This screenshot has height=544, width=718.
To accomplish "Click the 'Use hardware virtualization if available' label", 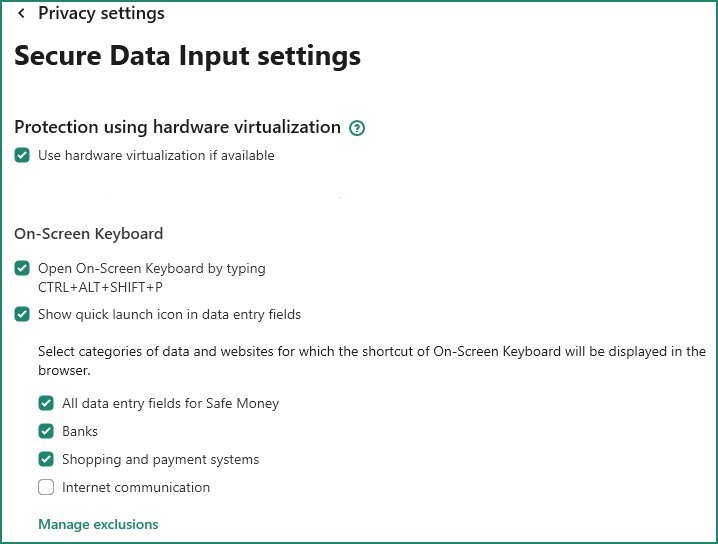I will (x=156, y=155).
